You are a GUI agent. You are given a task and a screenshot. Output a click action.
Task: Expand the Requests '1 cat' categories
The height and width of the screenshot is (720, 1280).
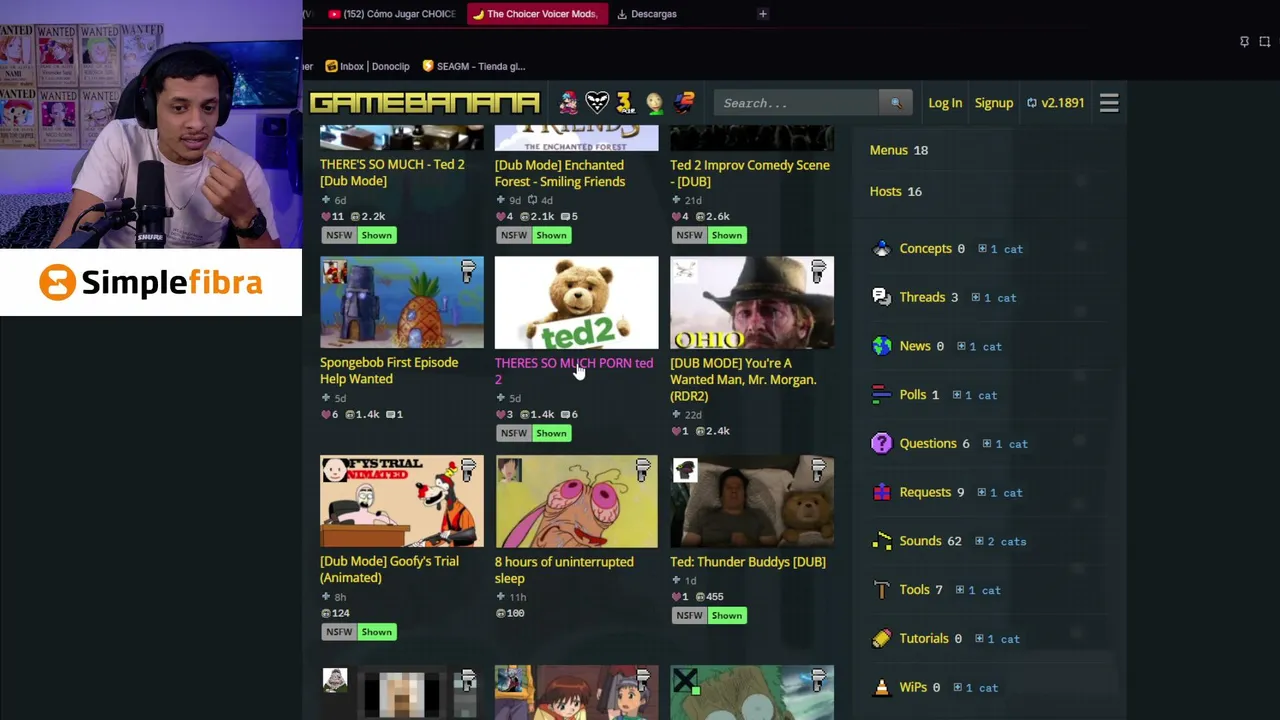pyautogui.click(x=1000, y=493)
